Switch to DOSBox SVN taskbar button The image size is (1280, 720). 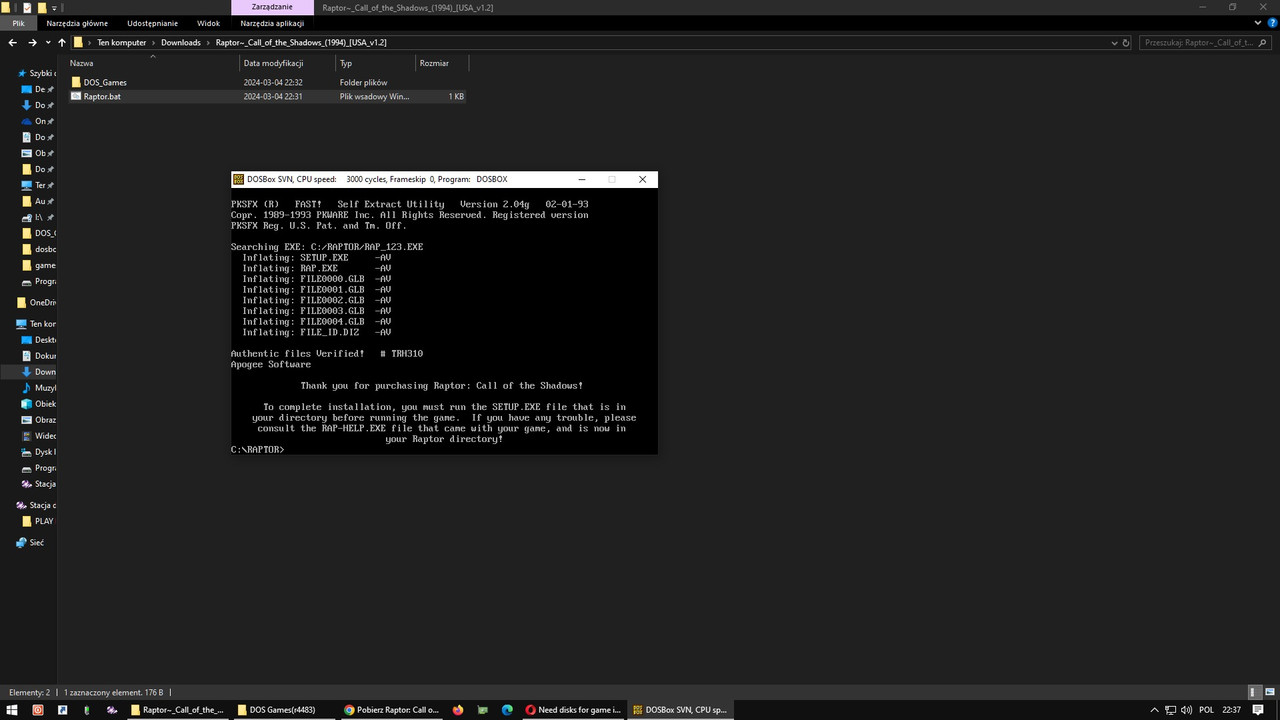(680, 710)
